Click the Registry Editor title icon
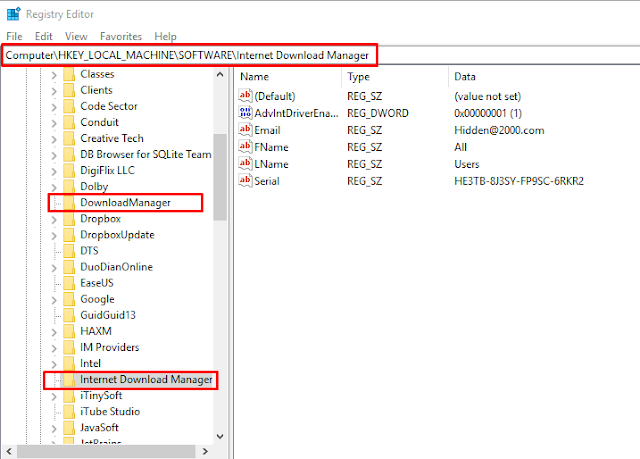Screen dimensions: 640x459 (13, 13)
